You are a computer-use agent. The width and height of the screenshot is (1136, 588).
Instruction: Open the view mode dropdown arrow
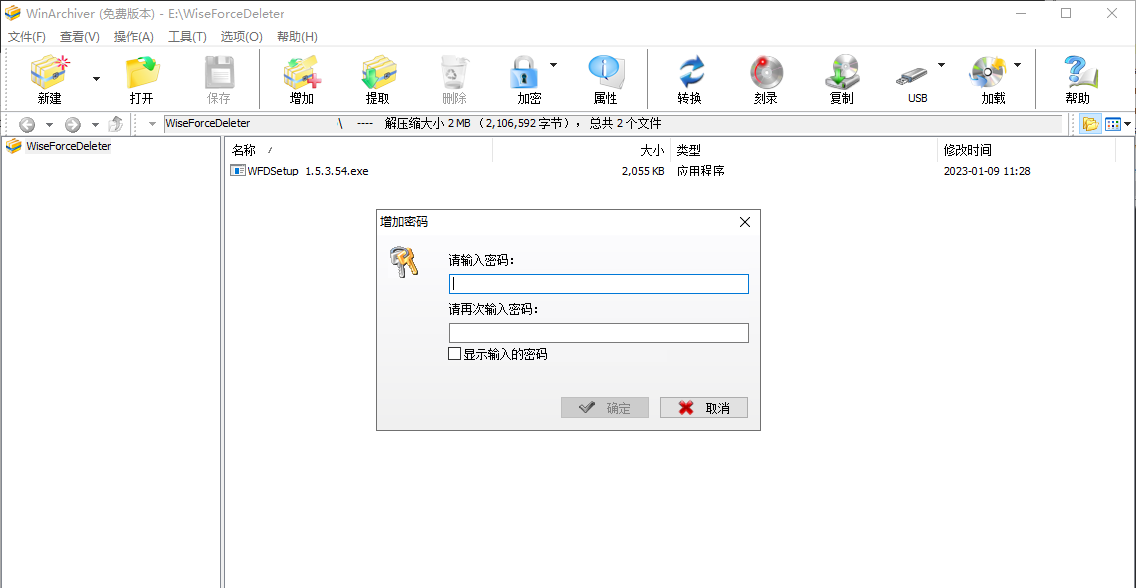coord(1128,124)
